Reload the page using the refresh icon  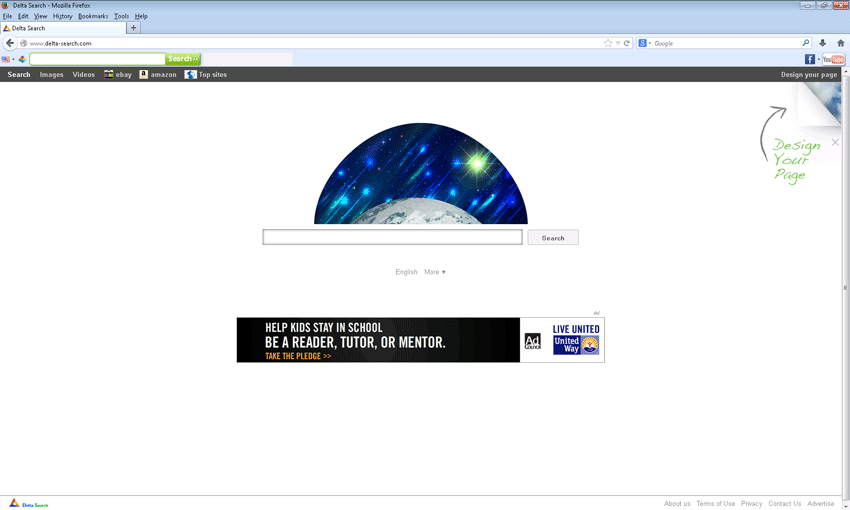(x=627, y=43)
